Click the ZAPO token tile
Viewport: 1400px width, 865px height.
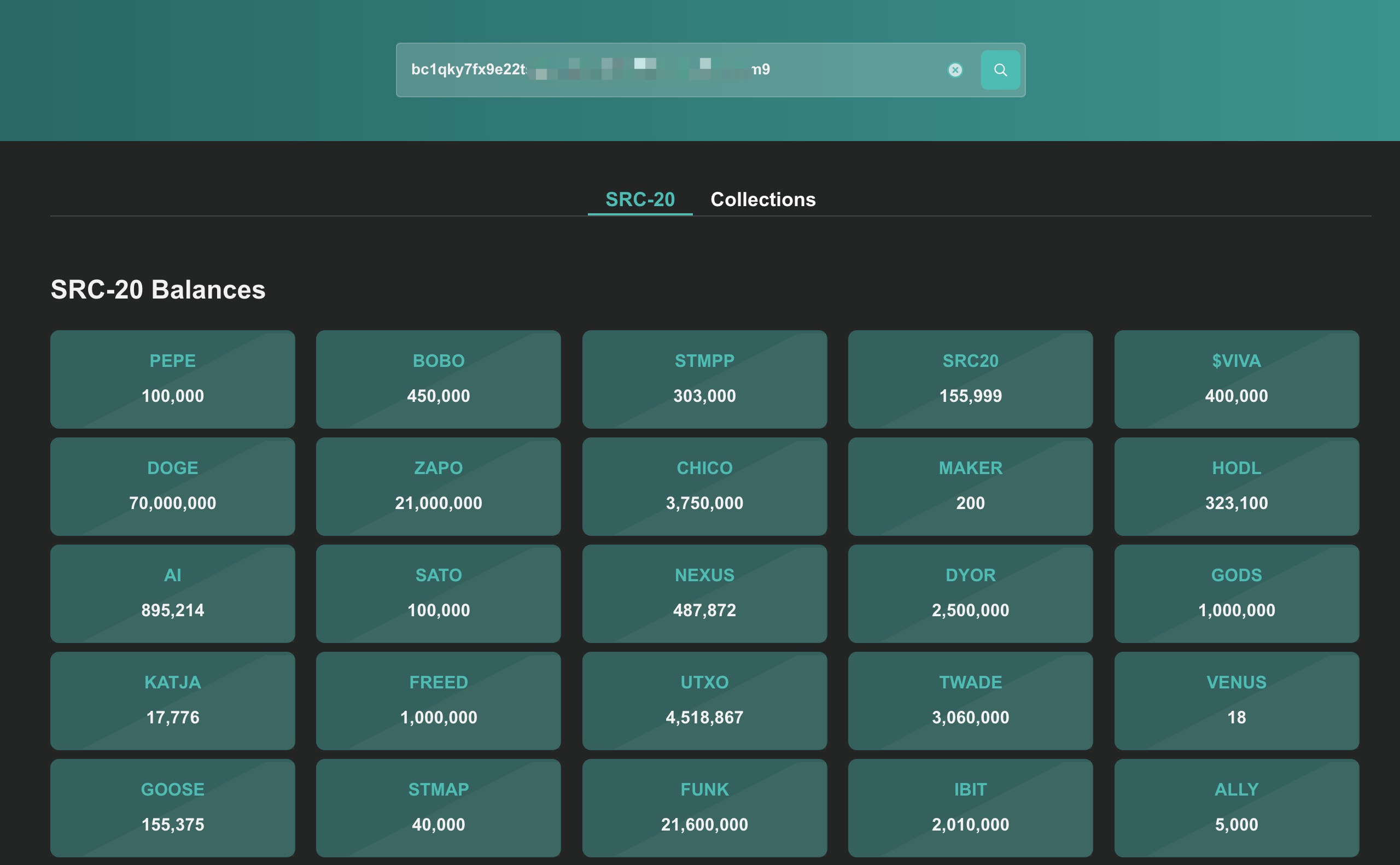pyautogui.click(x=438, y=486)
